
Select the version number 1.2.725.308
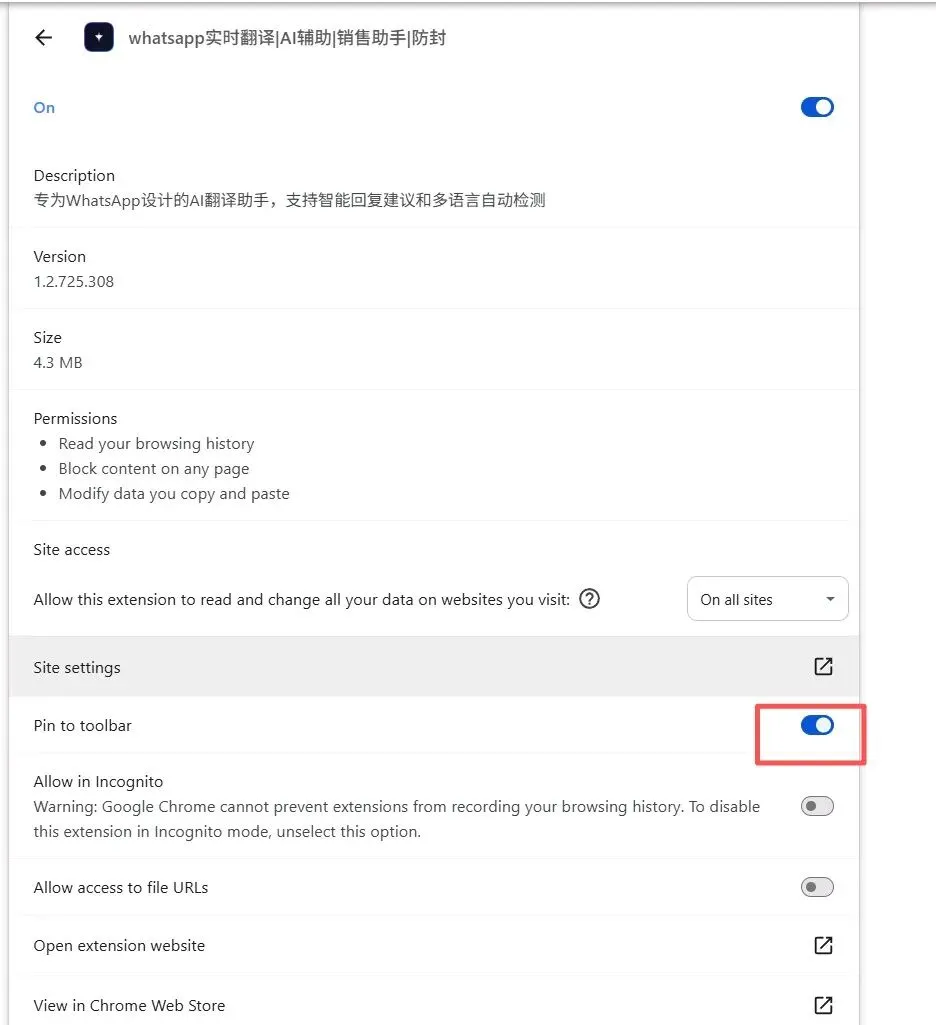(74, 282)
